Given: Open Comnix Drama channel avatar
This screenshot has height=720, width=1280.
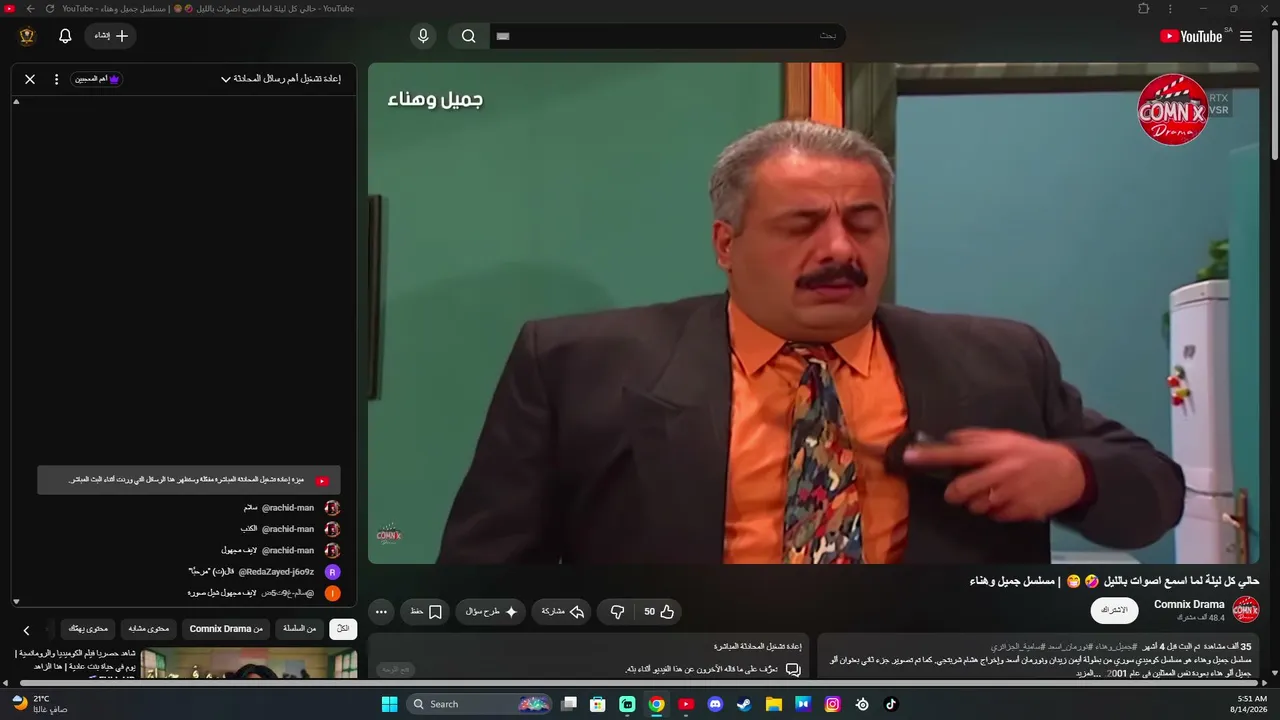Looking at the screenshot, I should point(1246,610).
